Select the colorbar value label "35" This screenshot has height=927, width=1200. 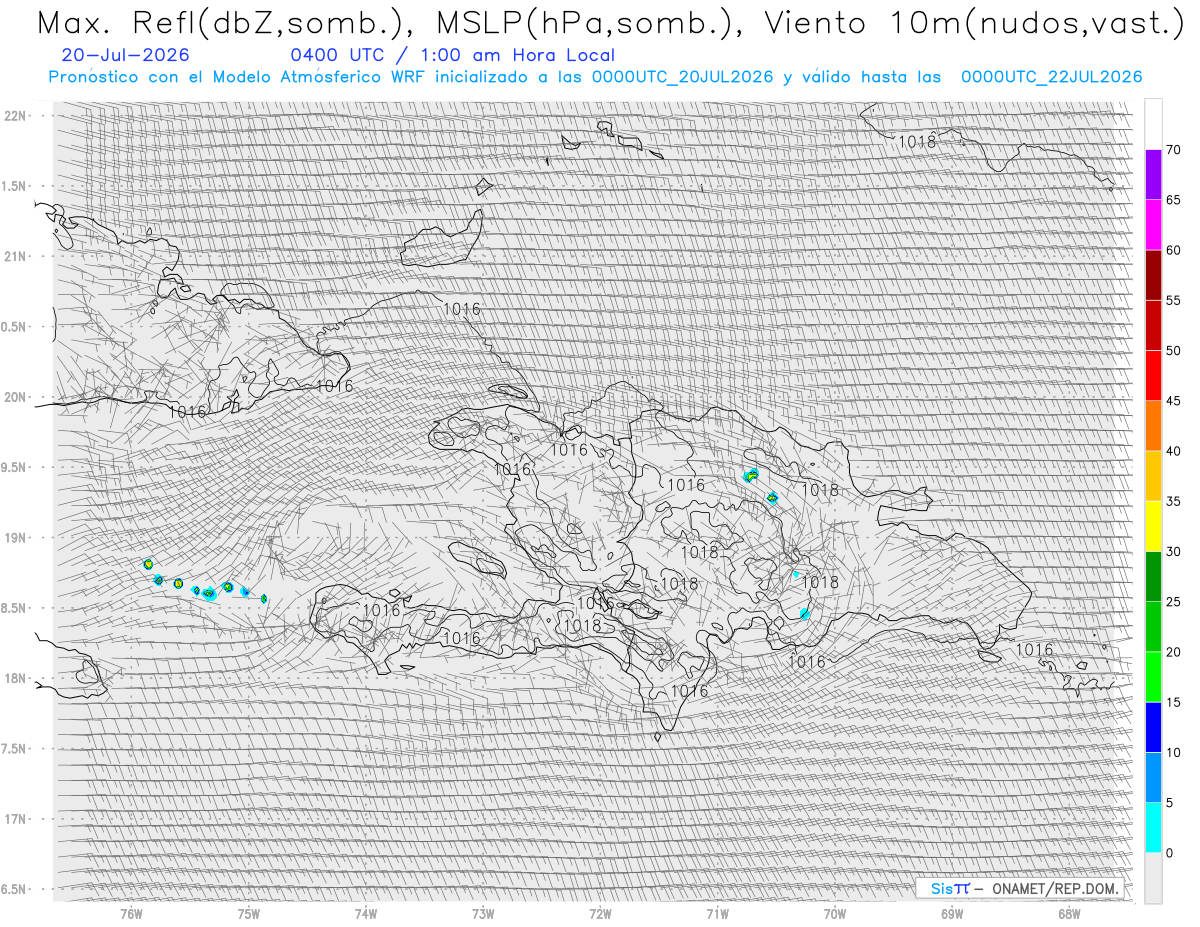click(x=1174, y=501)
